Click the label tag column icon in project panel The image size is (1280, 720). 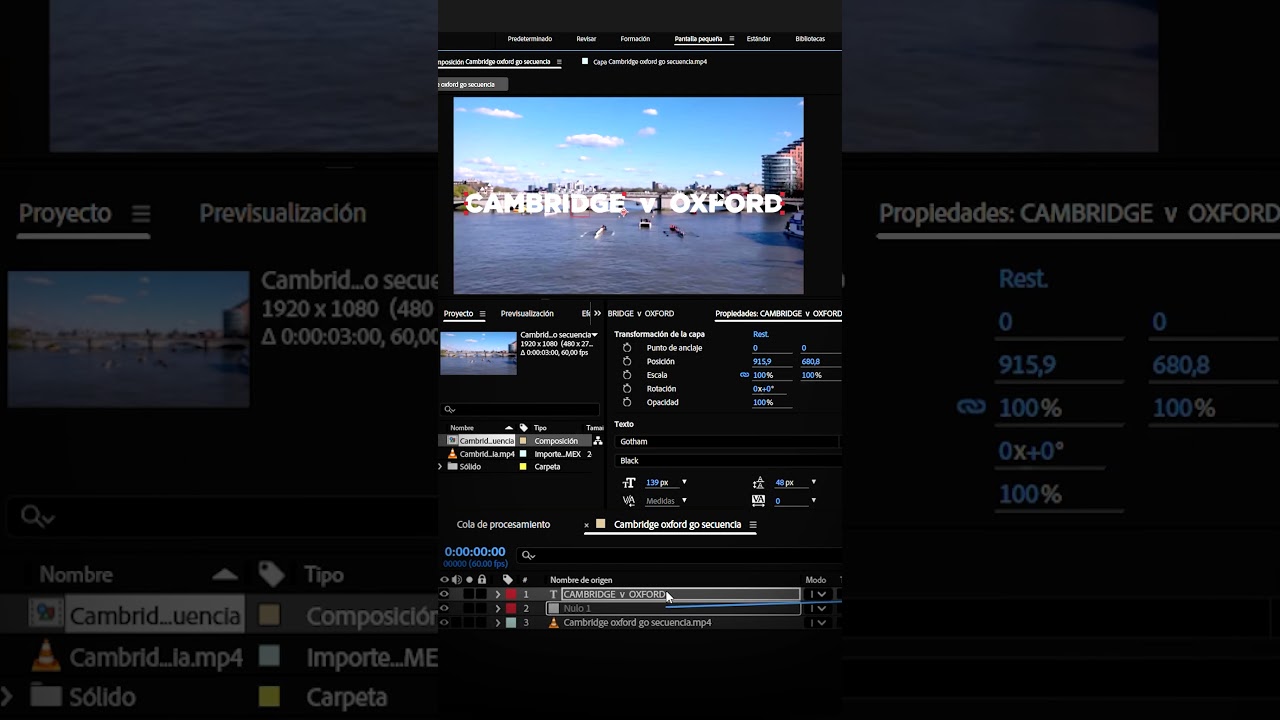[523, 427]
